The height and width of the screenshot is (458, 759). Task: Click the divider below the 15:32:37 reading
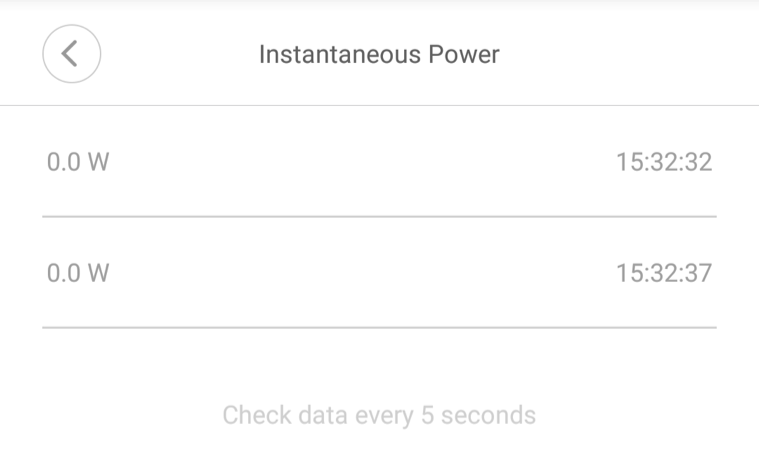pos(379,327)
